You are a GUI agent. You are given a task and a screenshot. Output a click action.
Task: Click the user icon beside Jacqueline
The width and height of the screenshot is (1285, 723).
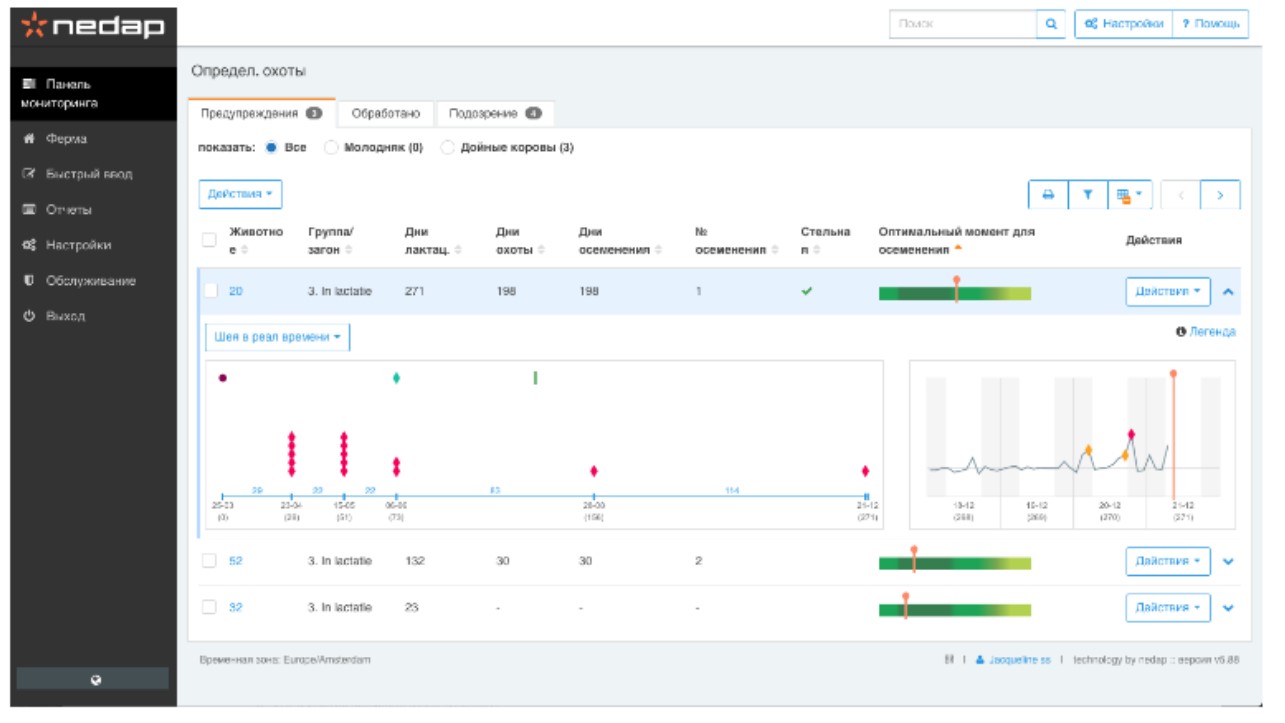coord(980,660)
